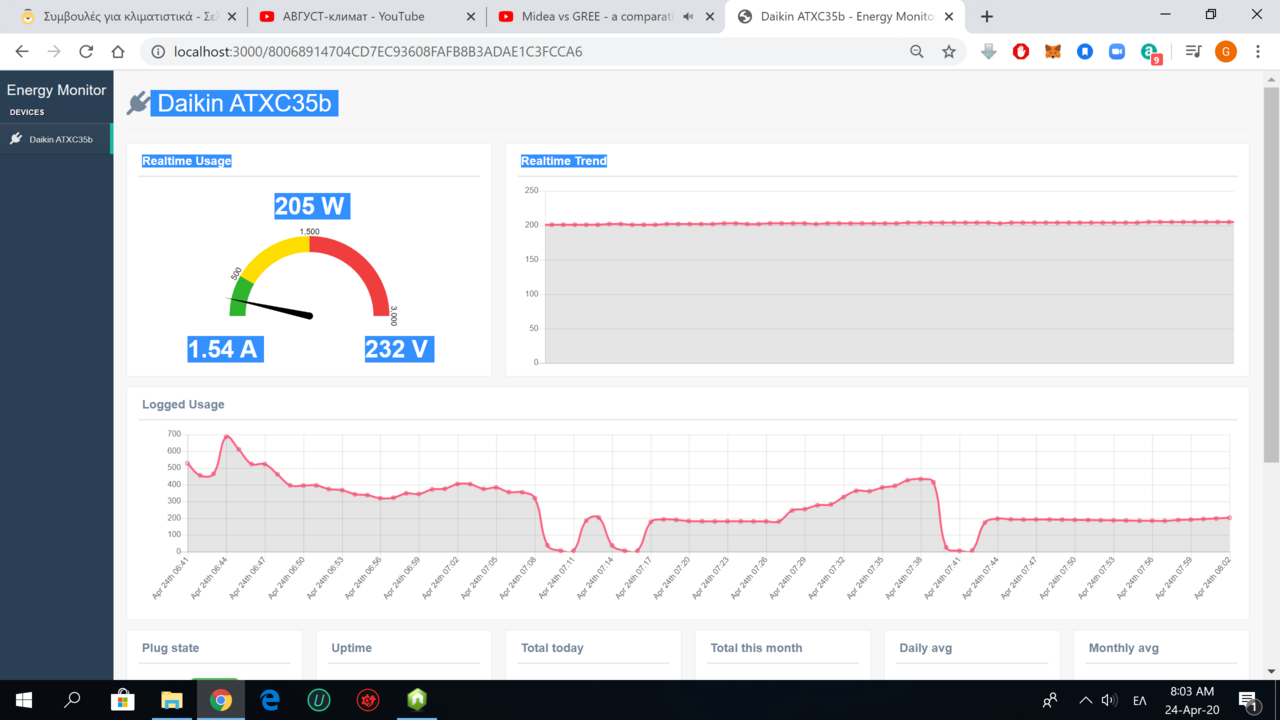Reload the current page
This screenshot has height=720, width=1280.
point(86,52)
